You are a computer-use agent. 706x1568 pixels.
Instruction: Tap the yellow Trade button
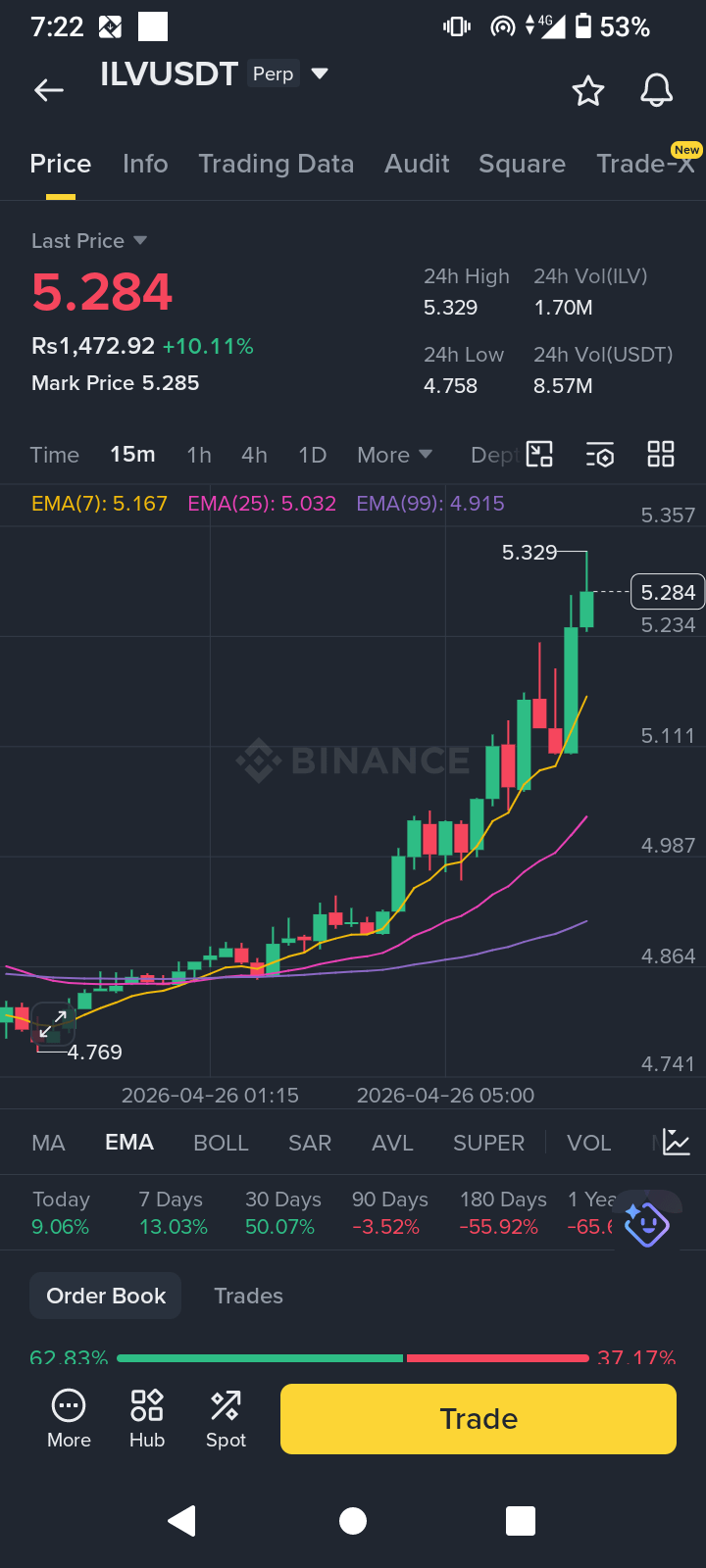coord(479,1418)
